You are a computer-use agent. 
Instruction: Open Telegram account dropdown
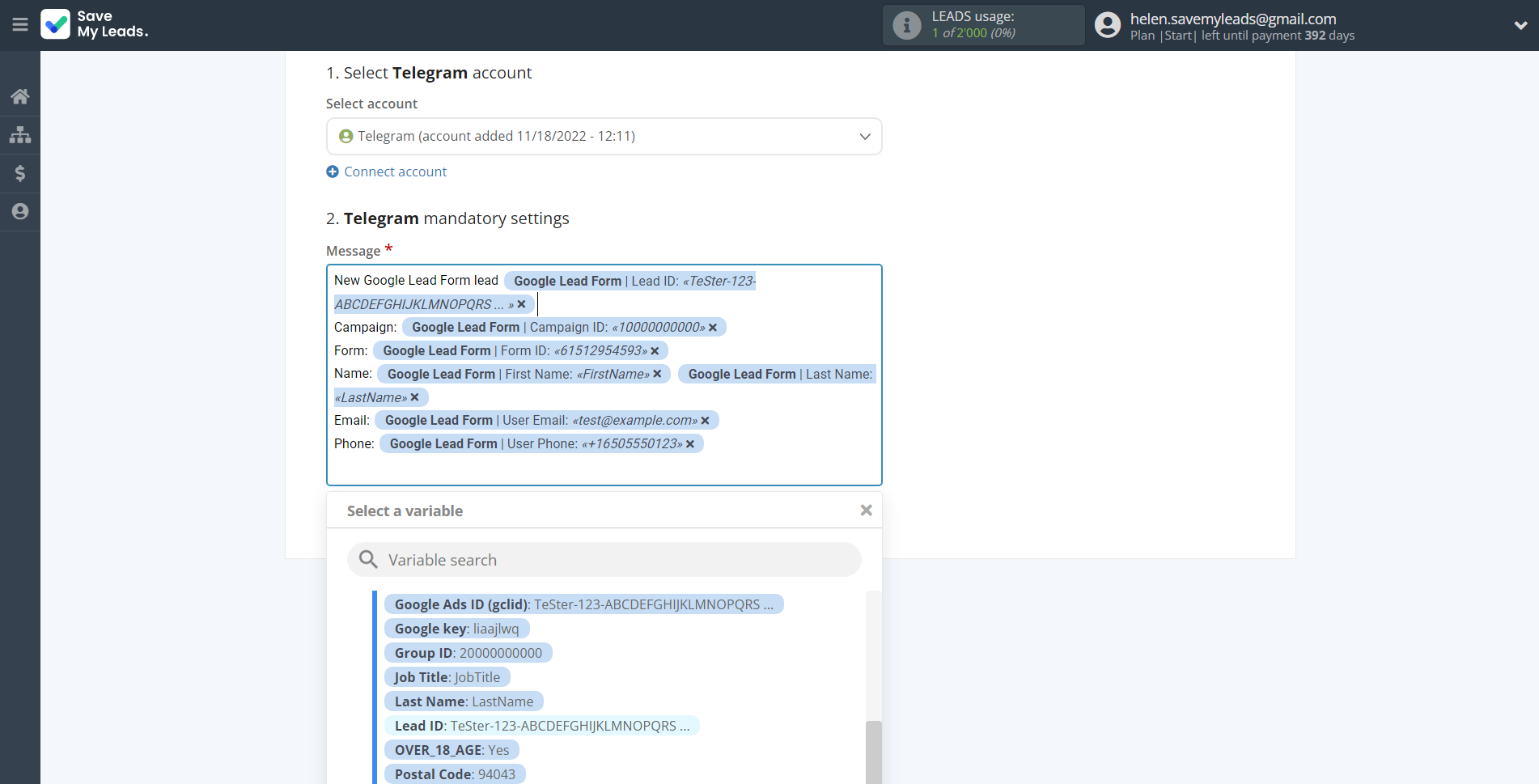point(604,136)
